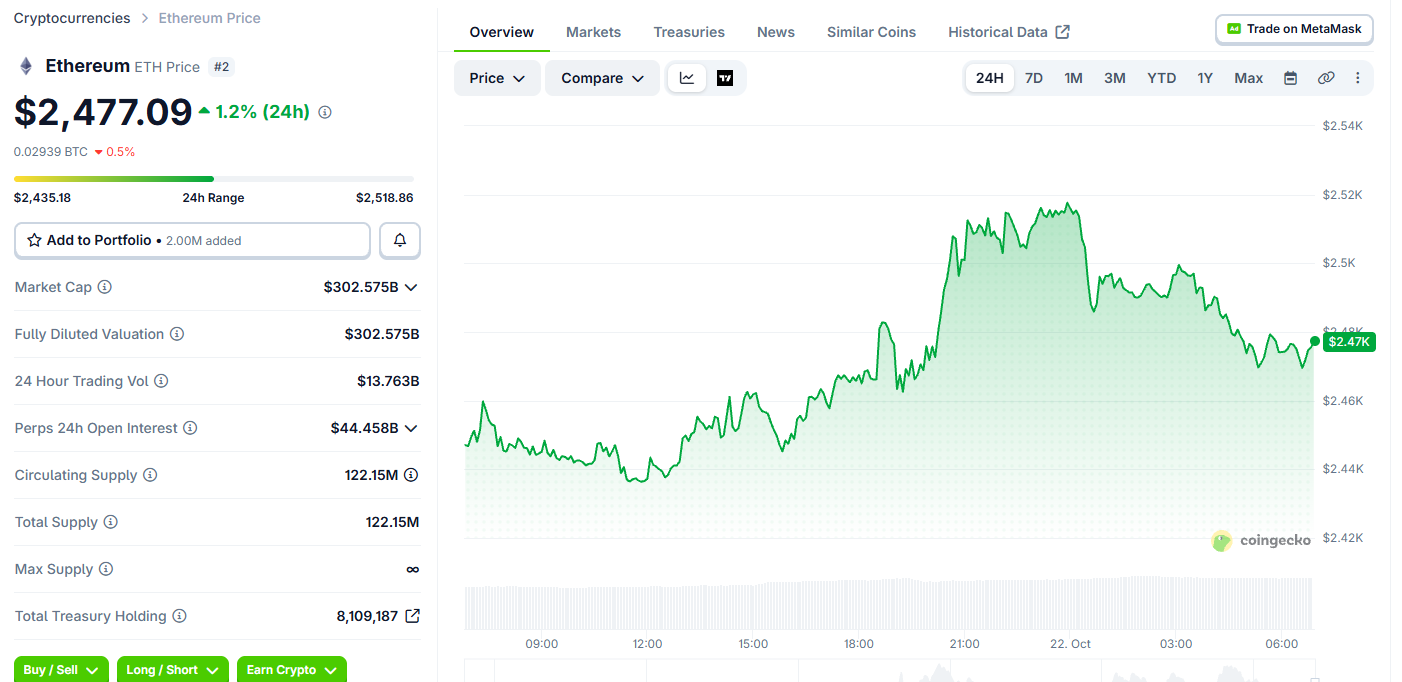The image size is (1402, 682).
Task: Click the 1.2% (24h) change text
Action: [262, 112]
